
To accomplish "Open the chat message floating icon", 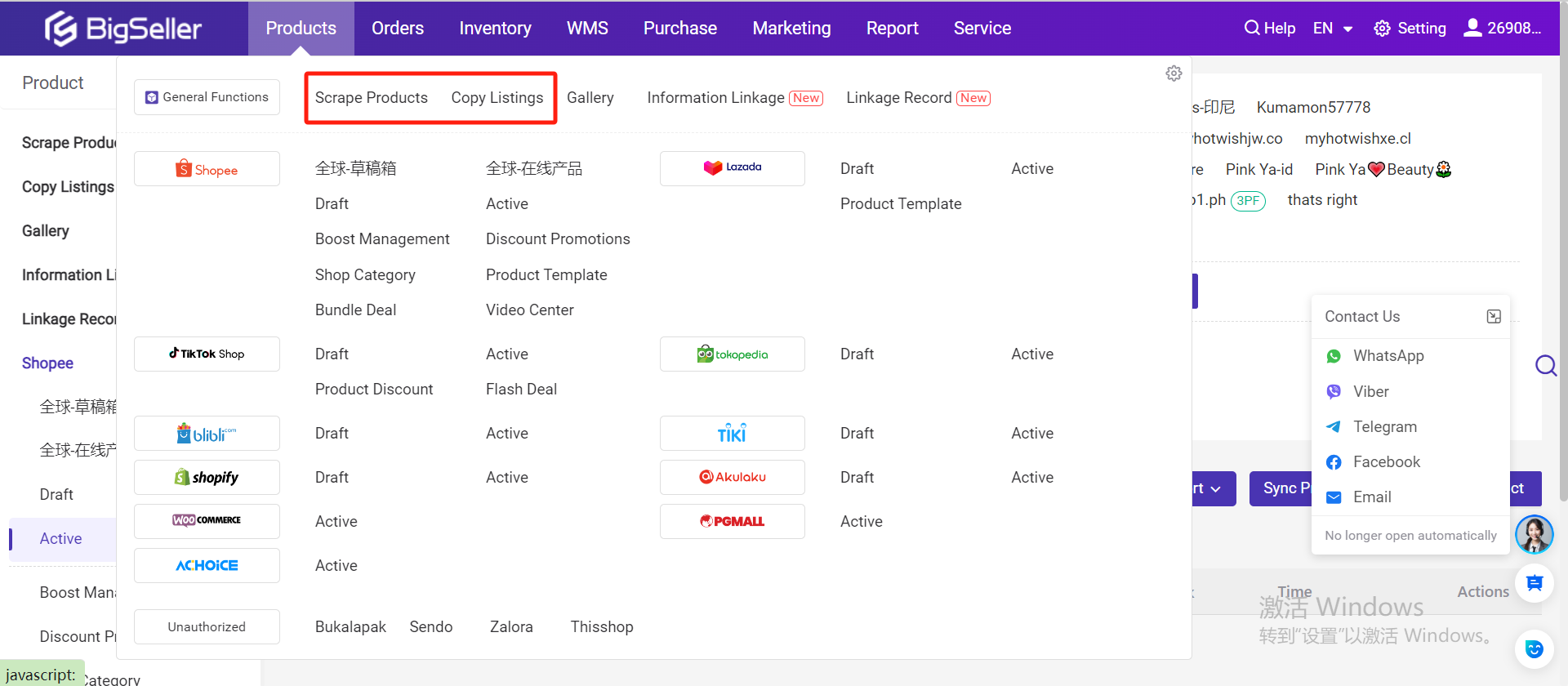I will pyautogui.click(x=1534, y=583).
